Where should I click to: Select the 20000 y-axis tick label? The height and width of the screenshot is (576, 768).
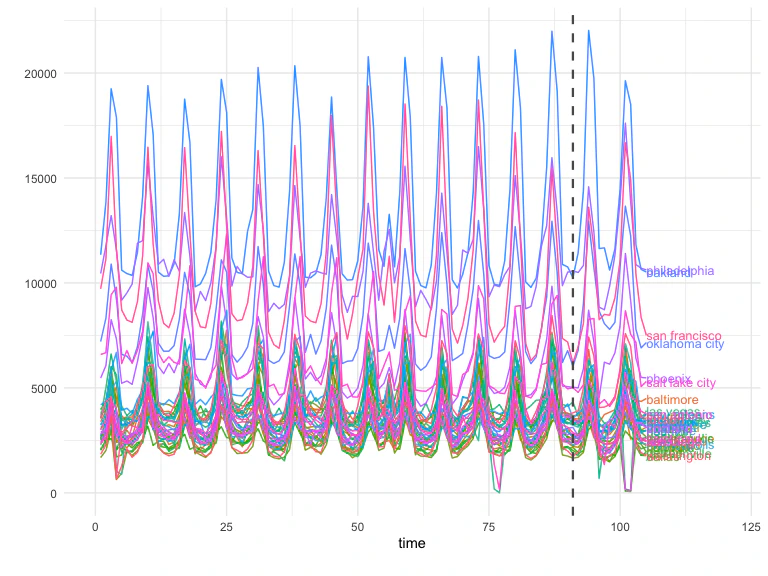tap(40, 74)
